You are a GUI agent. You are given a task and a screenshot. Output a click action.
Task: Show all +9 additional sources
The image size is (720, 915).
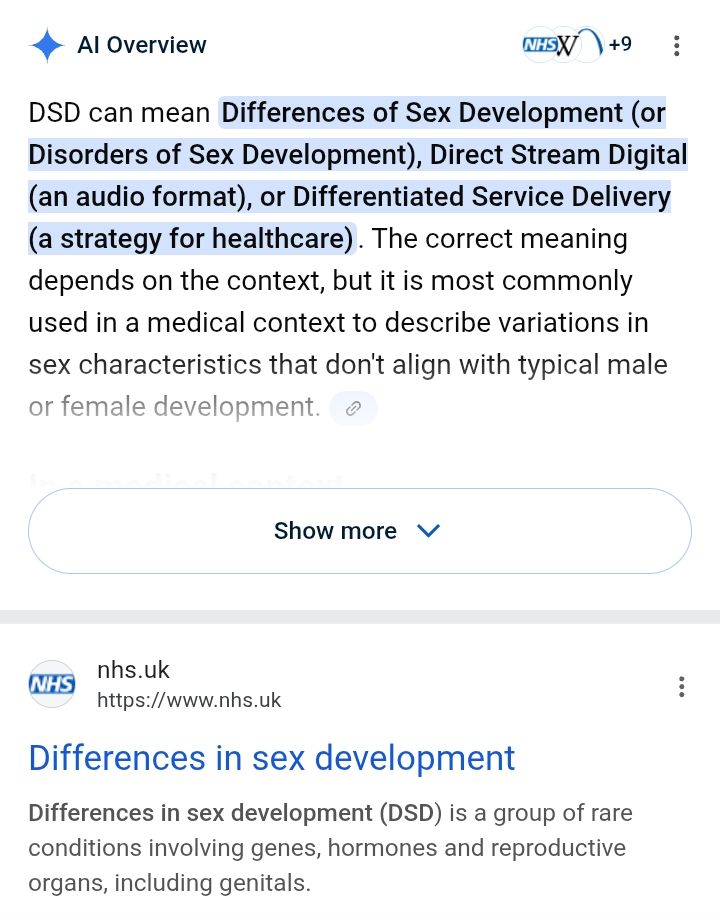click(620, 44)
